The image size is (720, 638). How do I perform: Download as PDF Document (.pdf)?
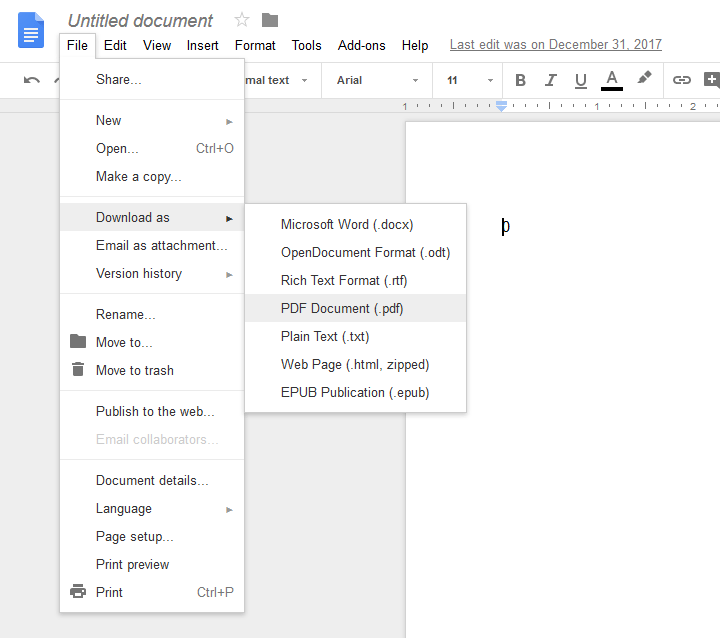pyautogui.click(x=355, y=308)
